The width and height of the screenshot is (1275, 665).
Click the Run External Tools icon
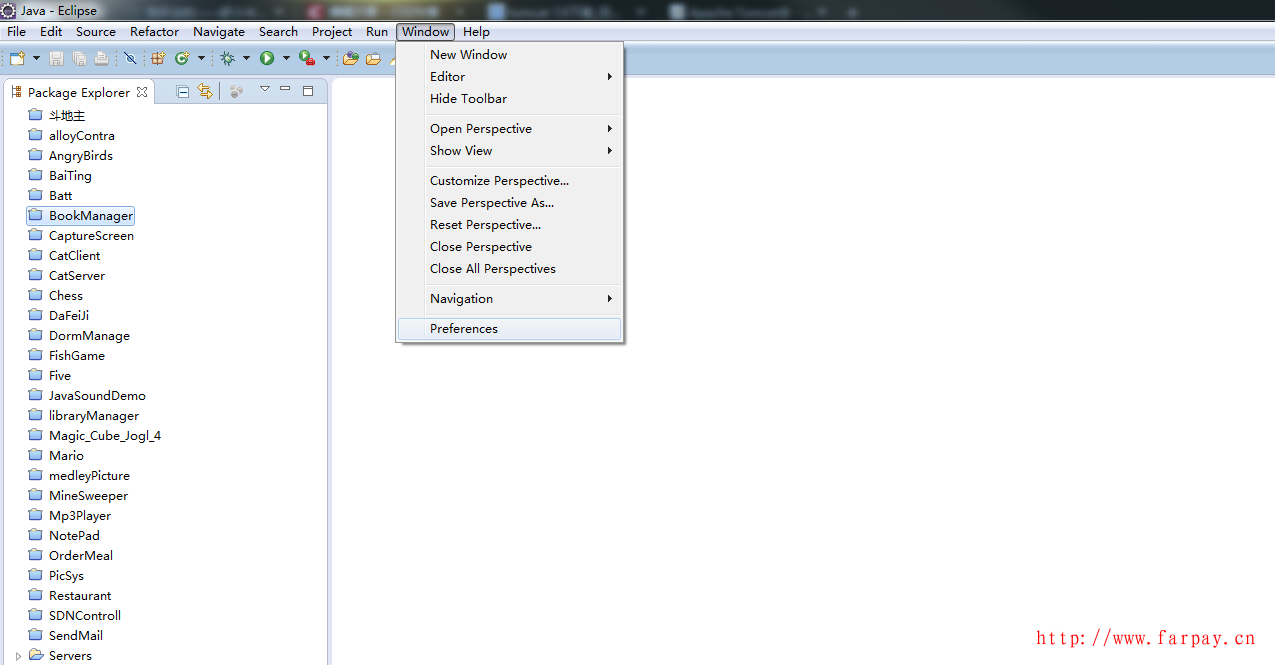(x=307, y=59)
